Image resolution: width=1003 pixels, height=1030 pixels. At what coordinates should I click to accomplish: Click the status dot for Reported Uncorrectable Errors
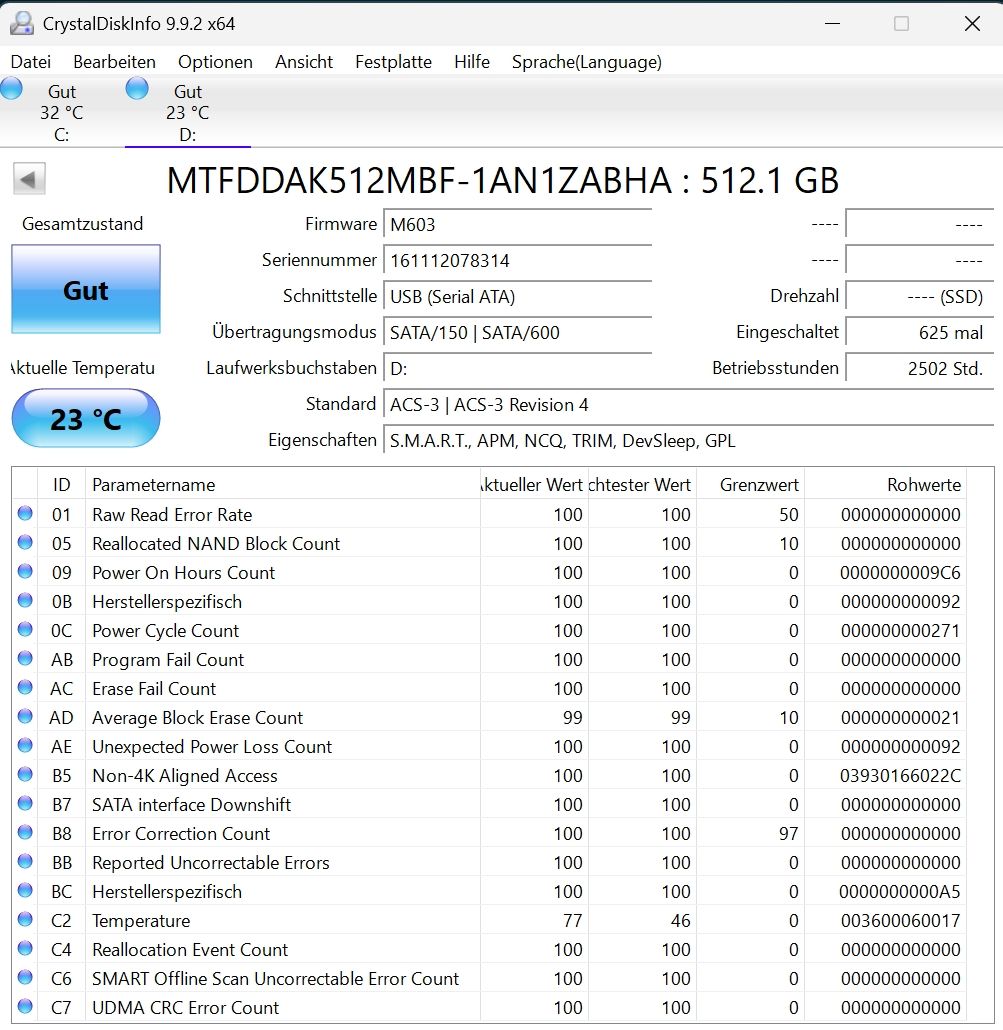(x=25, y=861)
